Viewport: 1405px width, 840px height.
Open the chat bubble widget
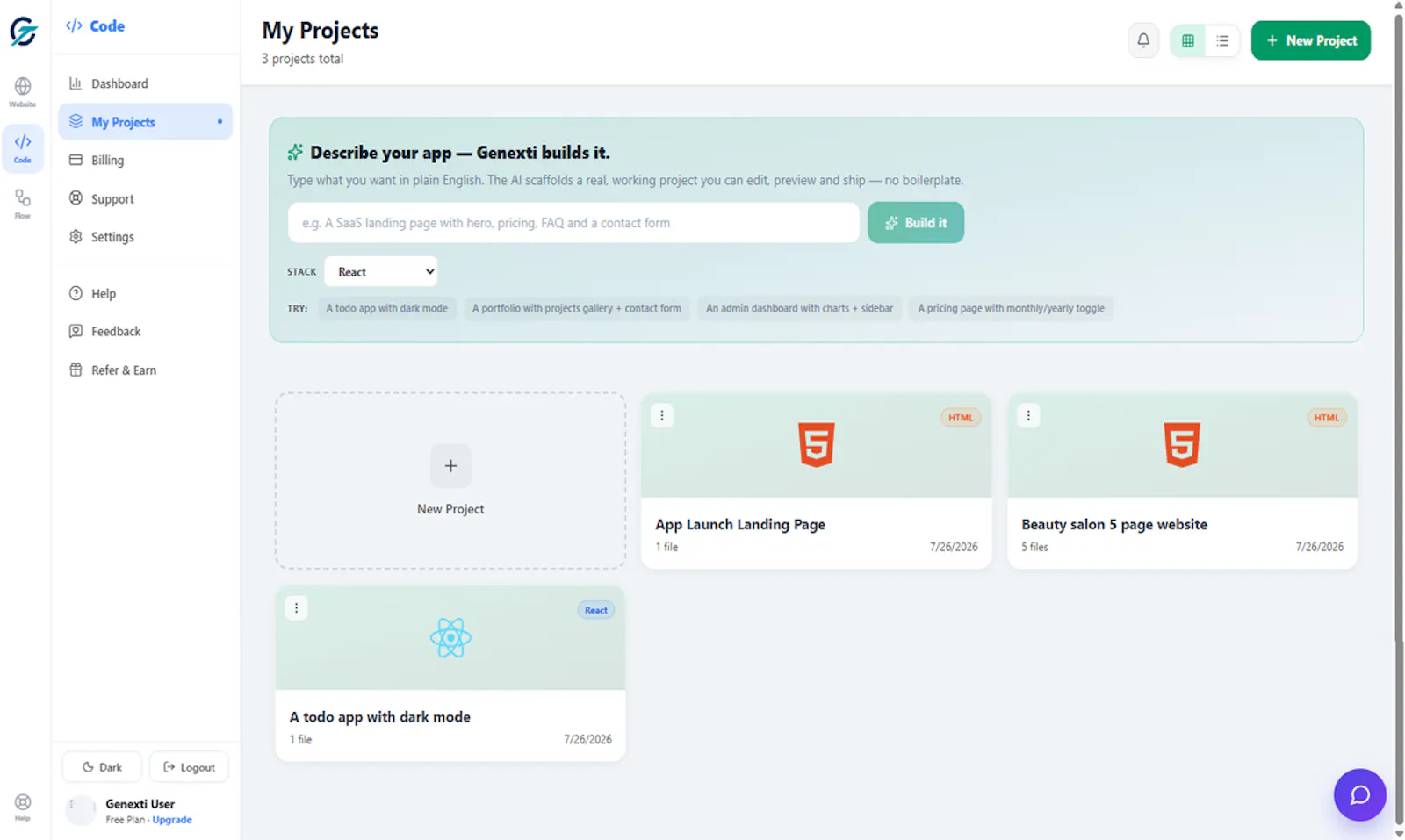coord(1359,795)
